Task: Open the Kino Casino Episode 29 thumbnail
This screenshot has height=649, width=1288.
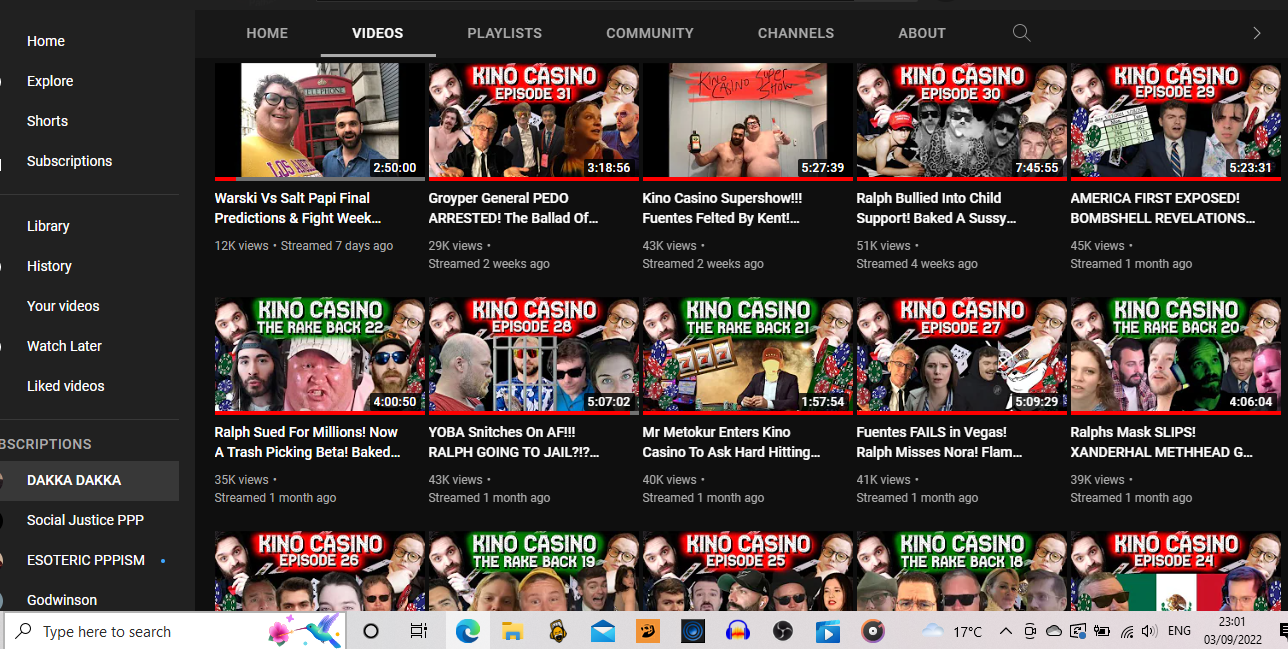Action: (1176, 122)
